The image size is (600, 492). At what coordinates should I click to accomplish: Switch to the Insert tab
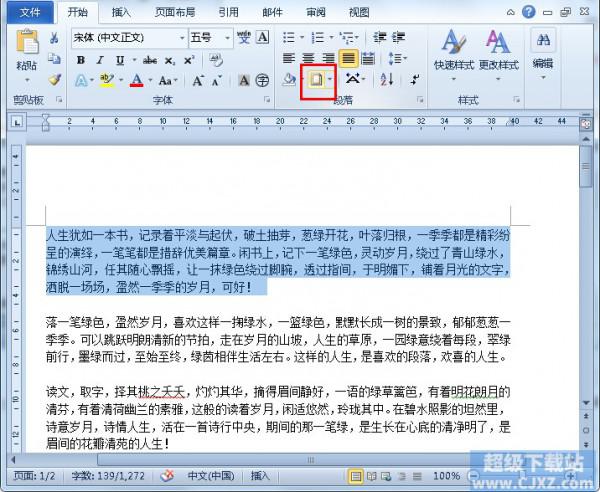click(x=121, y=13)
